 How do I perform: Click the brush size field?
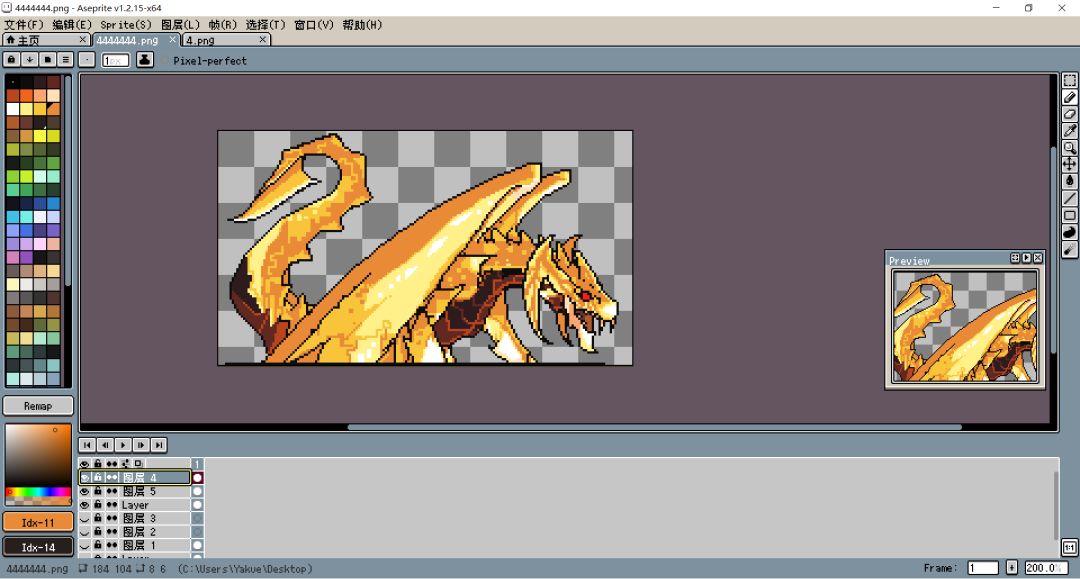115,61
